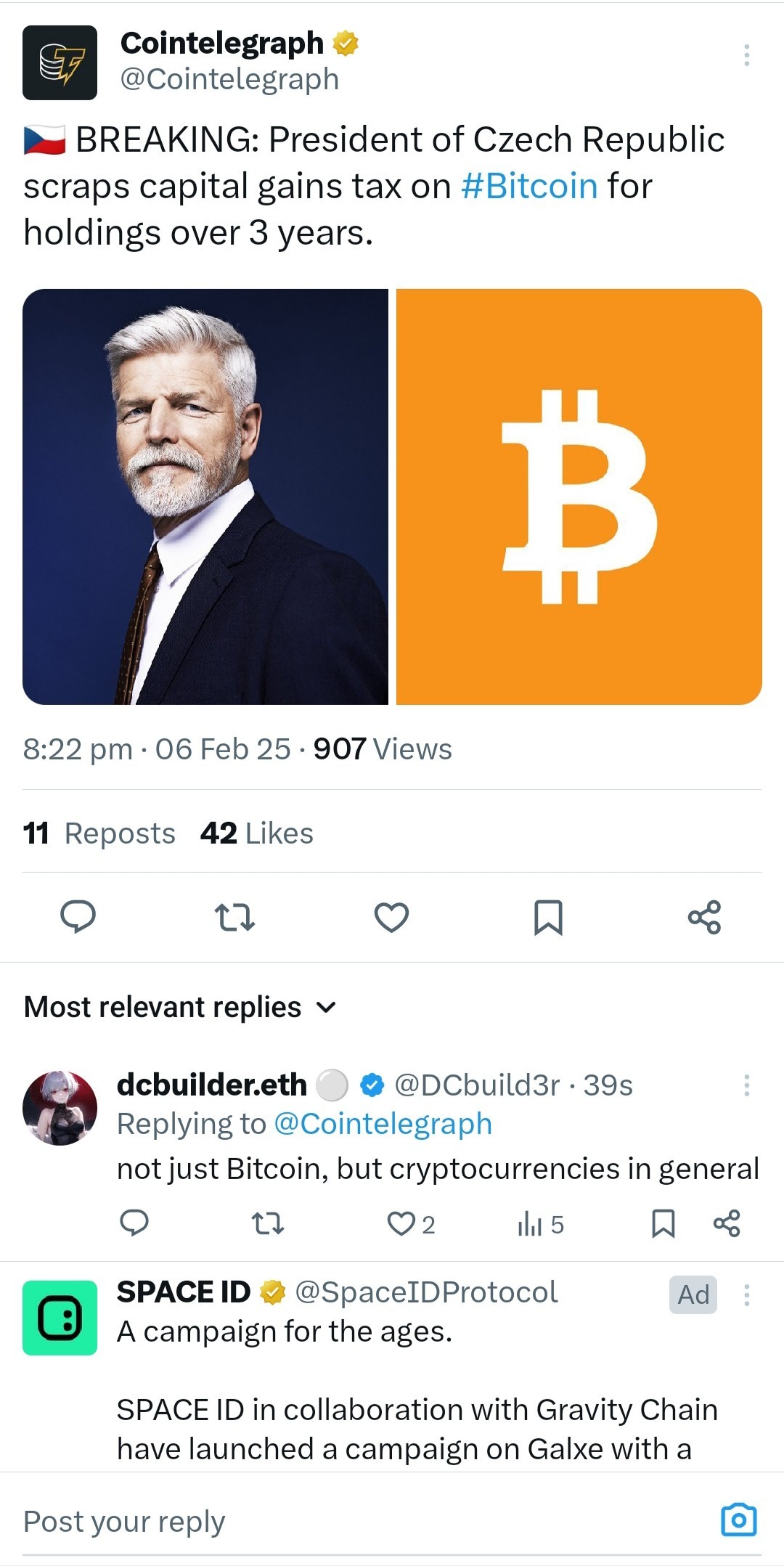Tap the Post your reply field
The height and width of the screenshot is (1566, 784).
tap(363, 1521)
